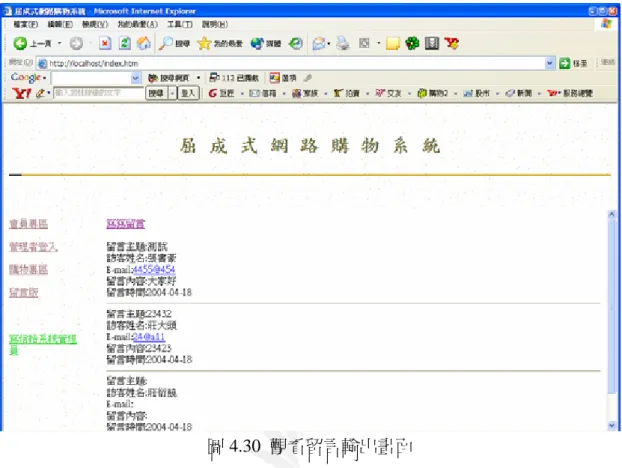
Task: Click the Yahoo toolbar login button
Action: point(188,93)
